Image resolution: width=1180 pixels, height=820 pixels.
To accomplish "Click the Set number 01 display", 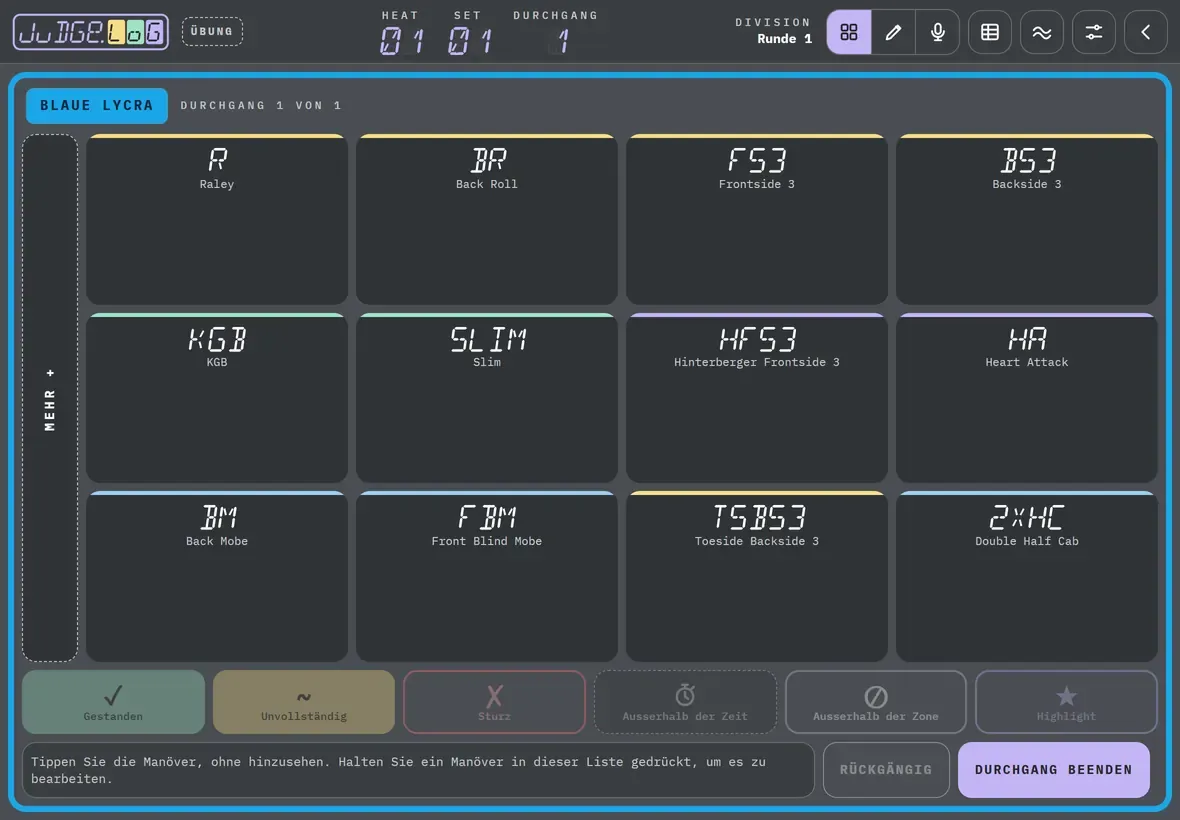I will click(x=469, y=41).
